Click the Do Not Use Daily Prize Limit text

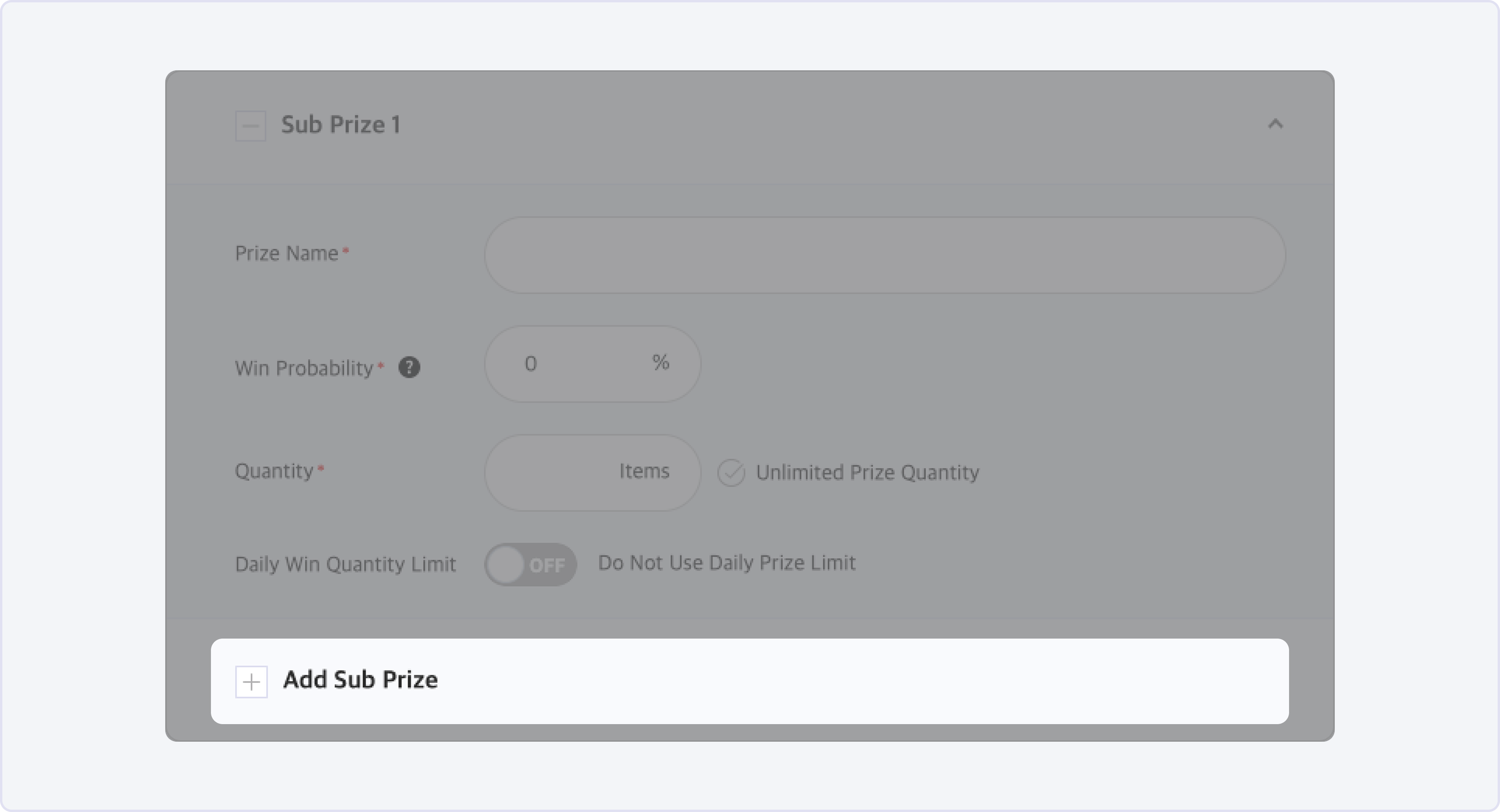(x=726, y=563)
